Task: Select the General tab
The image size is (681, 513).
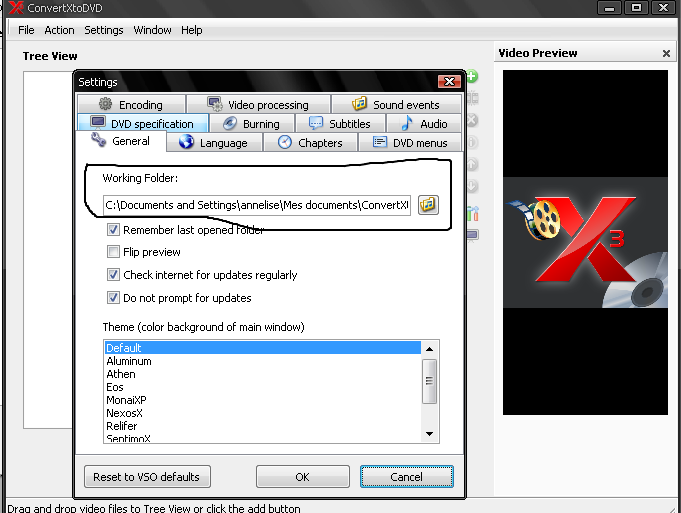Action: tap(121, 141)
